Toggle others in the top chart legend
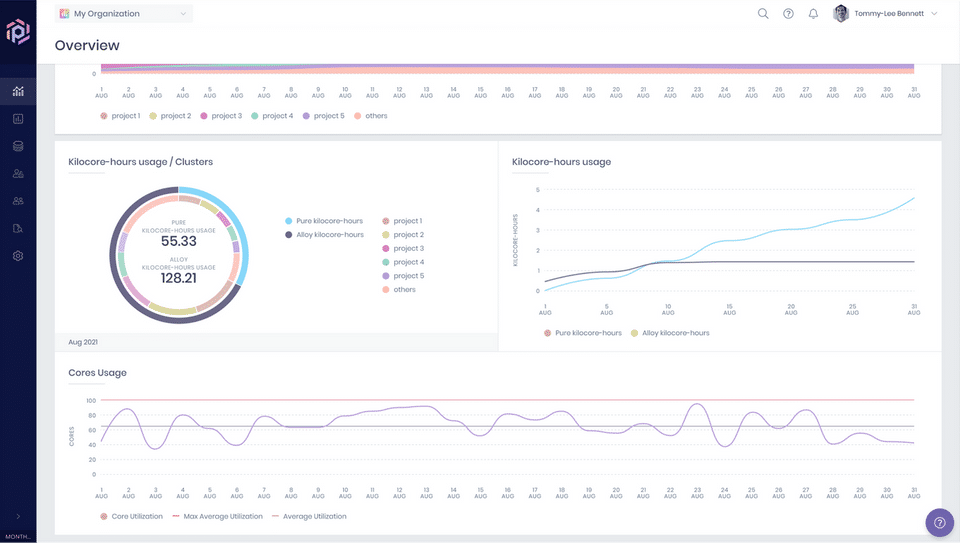This screenshot has height=543, width=960. click(370, 116)
